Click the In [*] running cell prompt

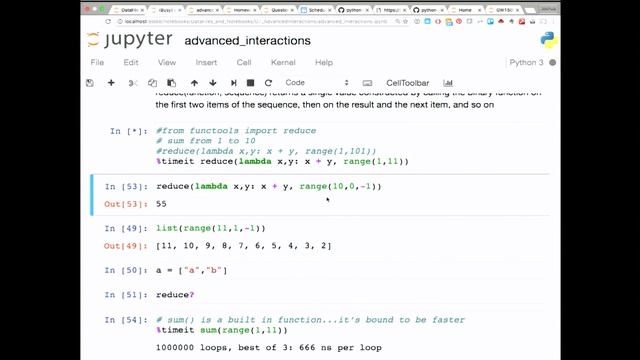(x=129, y=131)
